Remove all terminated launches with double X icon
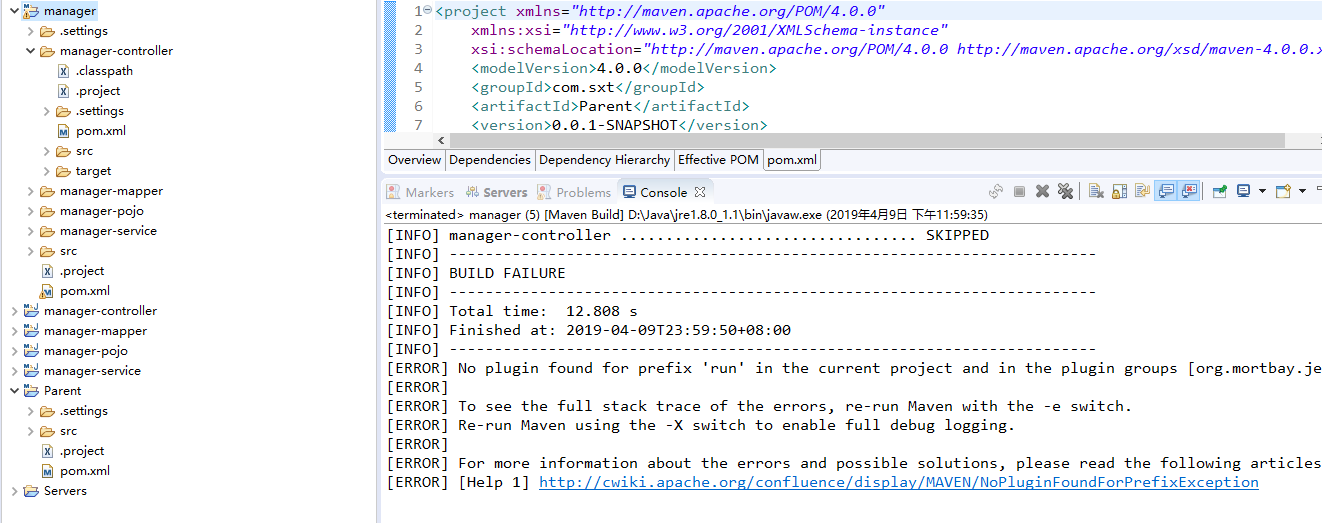The image size is (1322, 523). [1065, 192]
